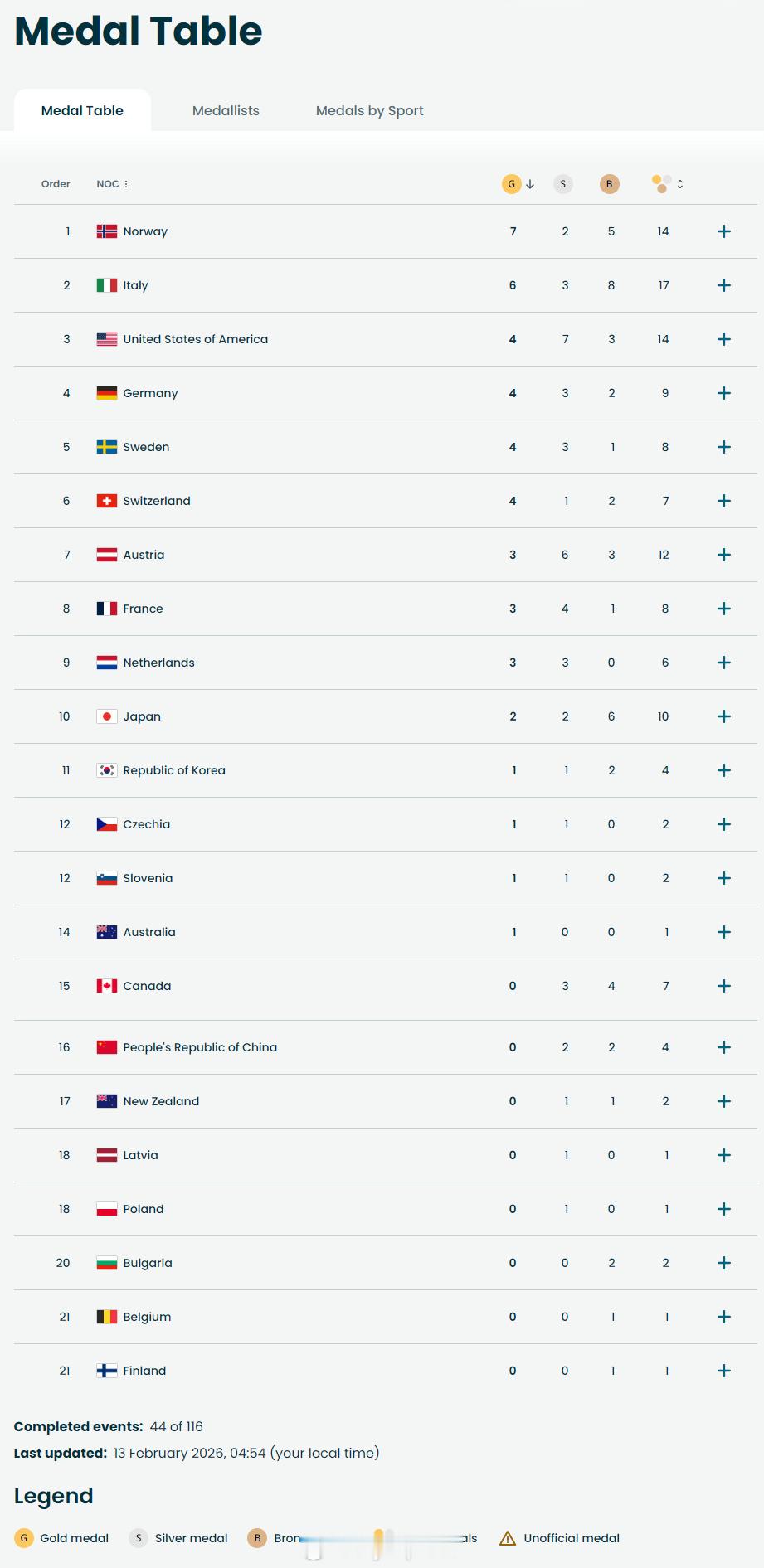The width and height of the screenshot is (764, 1568).
Task: Open the Medals by Sport tab
Action: coord(369,110)
